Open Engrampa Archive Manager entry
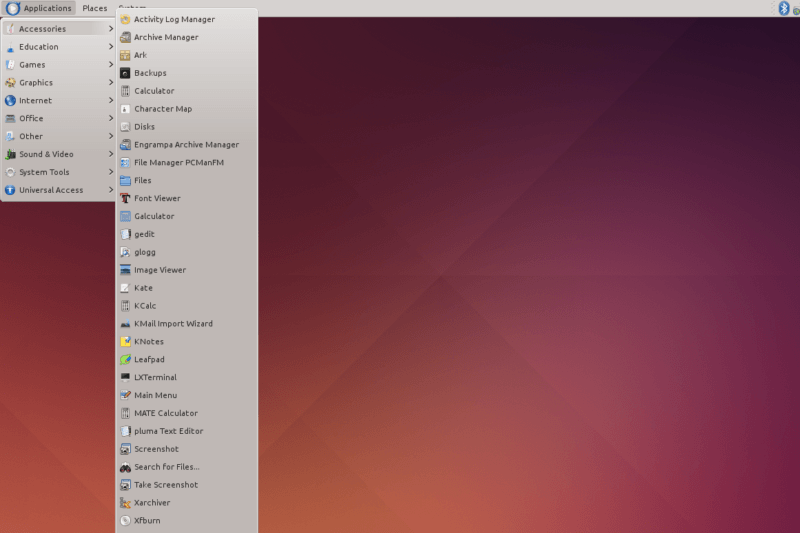Viewport: 800px width, 533px height. click(186, 145)
